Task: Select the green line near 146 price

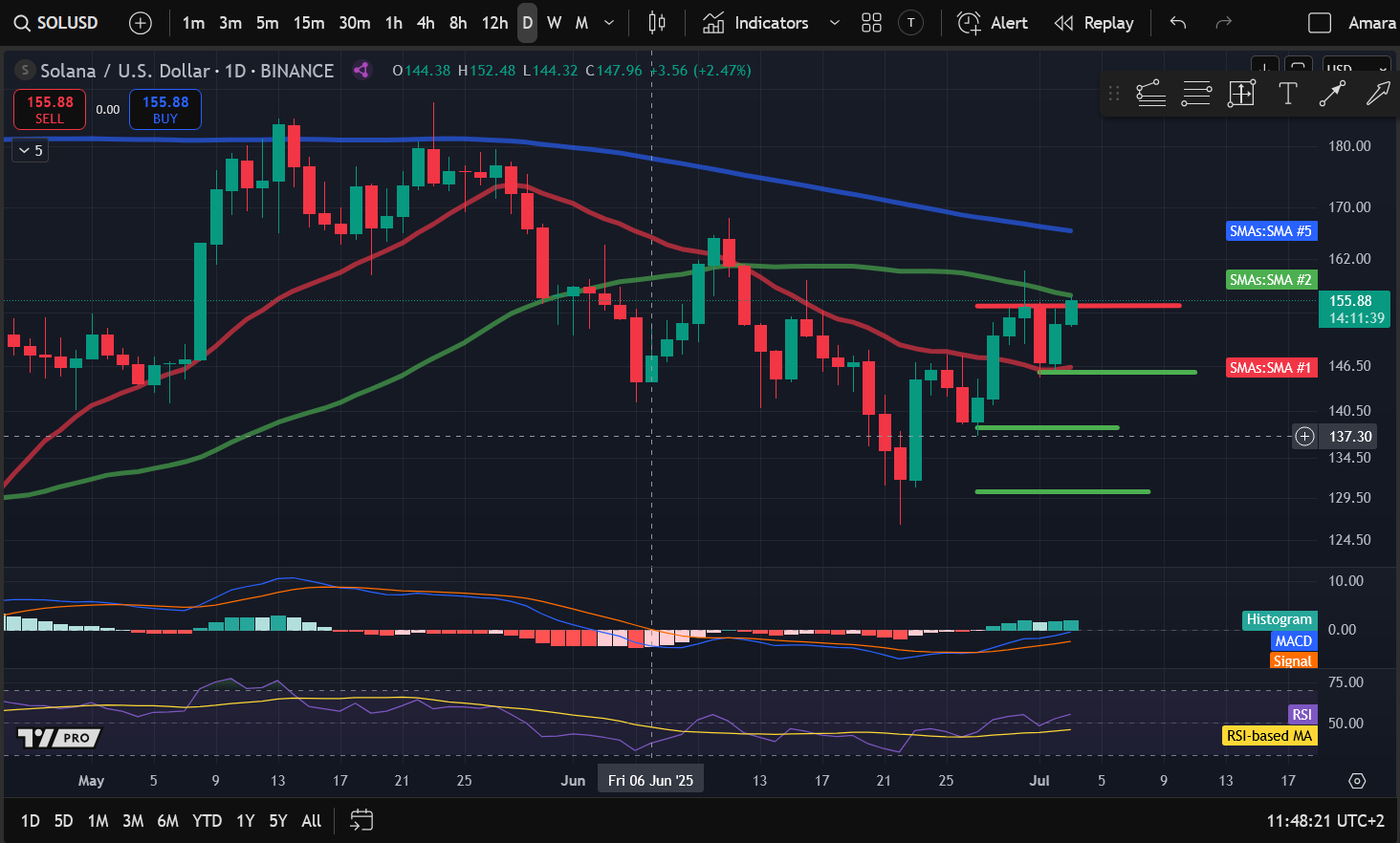Action: (1117, 372)
